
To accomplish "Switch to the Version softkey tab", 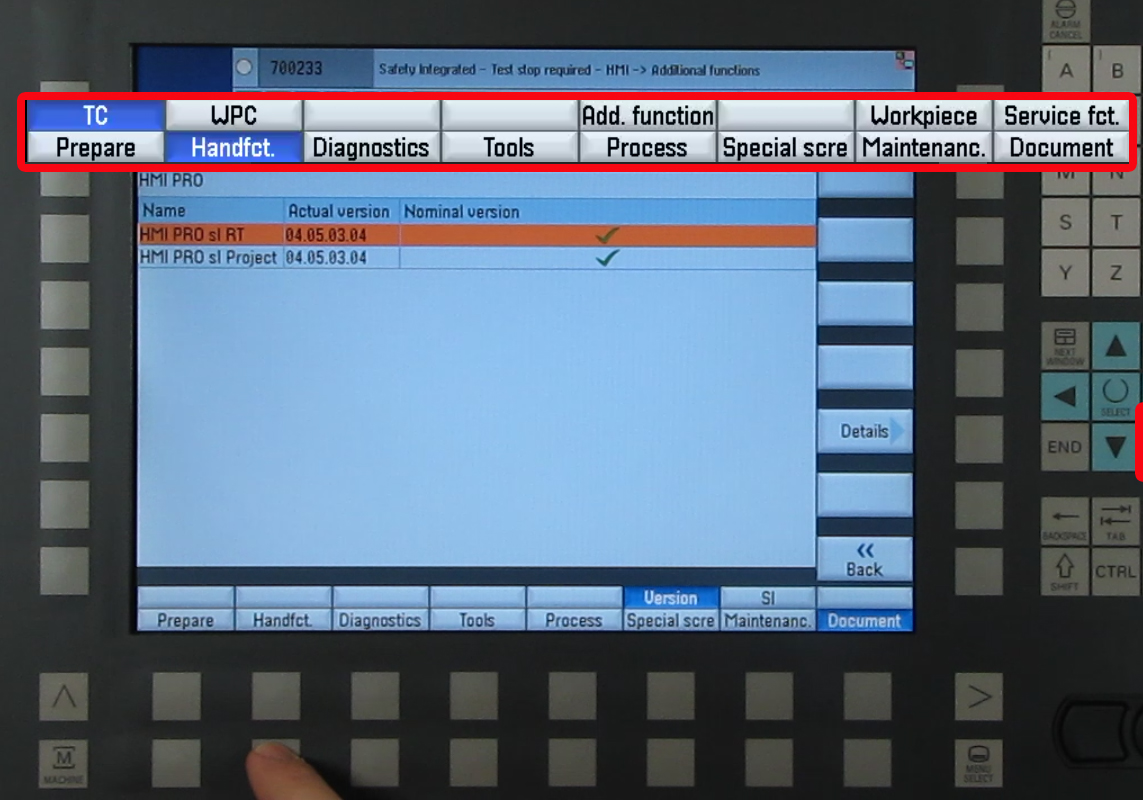I will tap(670, 598).
